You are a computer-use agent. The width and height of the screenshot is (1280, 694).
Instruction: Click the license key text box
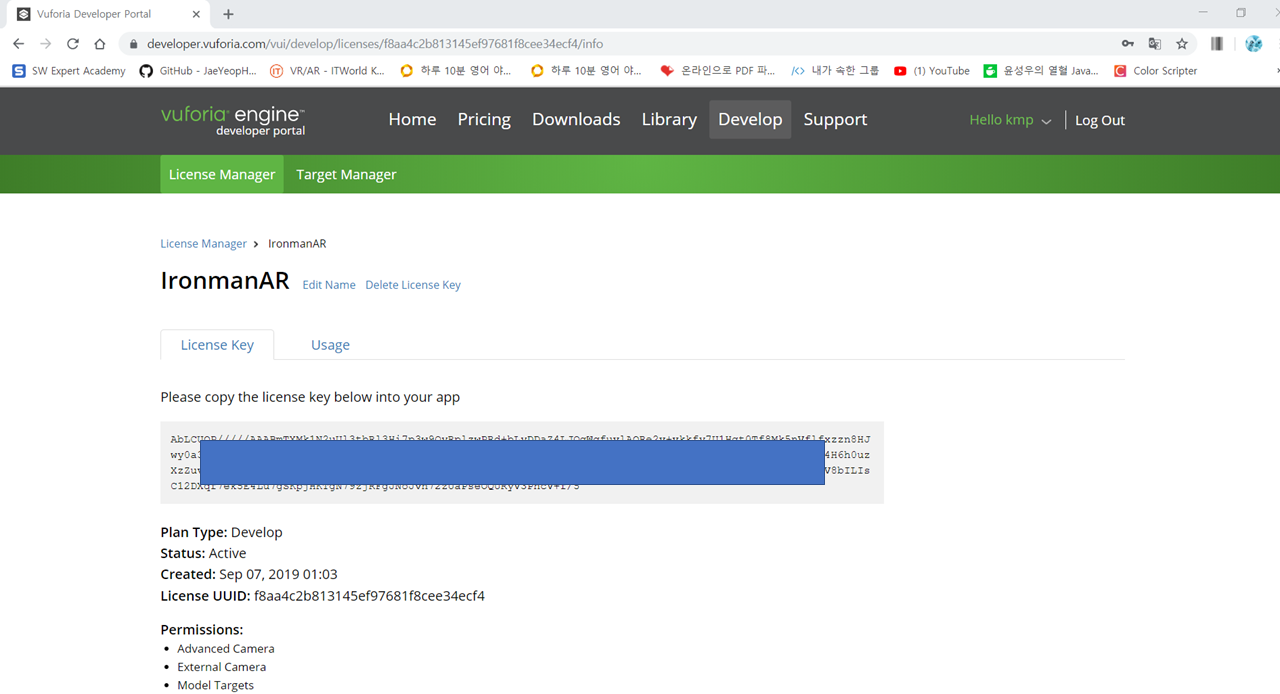pos(522,462)
